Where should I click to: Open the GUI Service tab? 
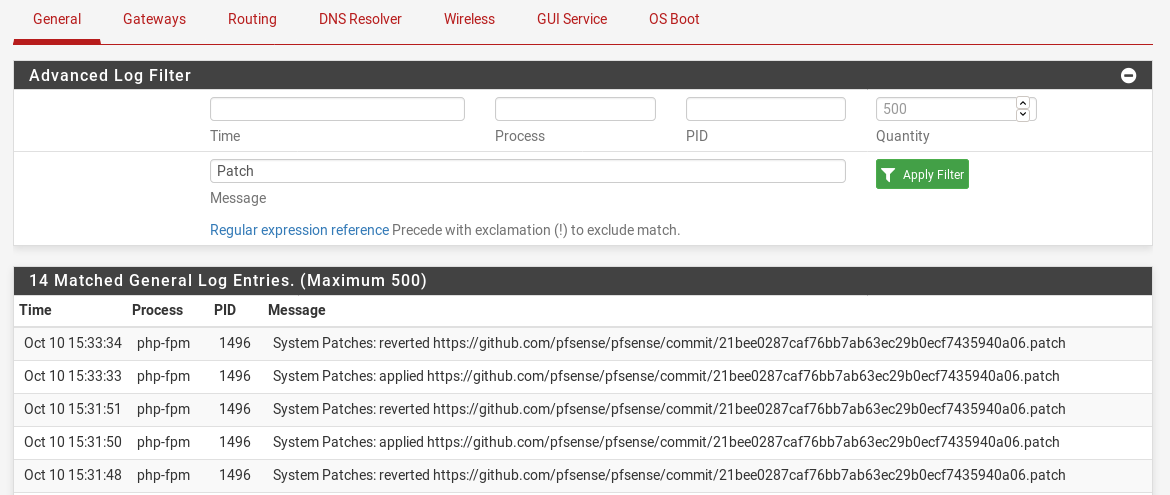[572, 19]
